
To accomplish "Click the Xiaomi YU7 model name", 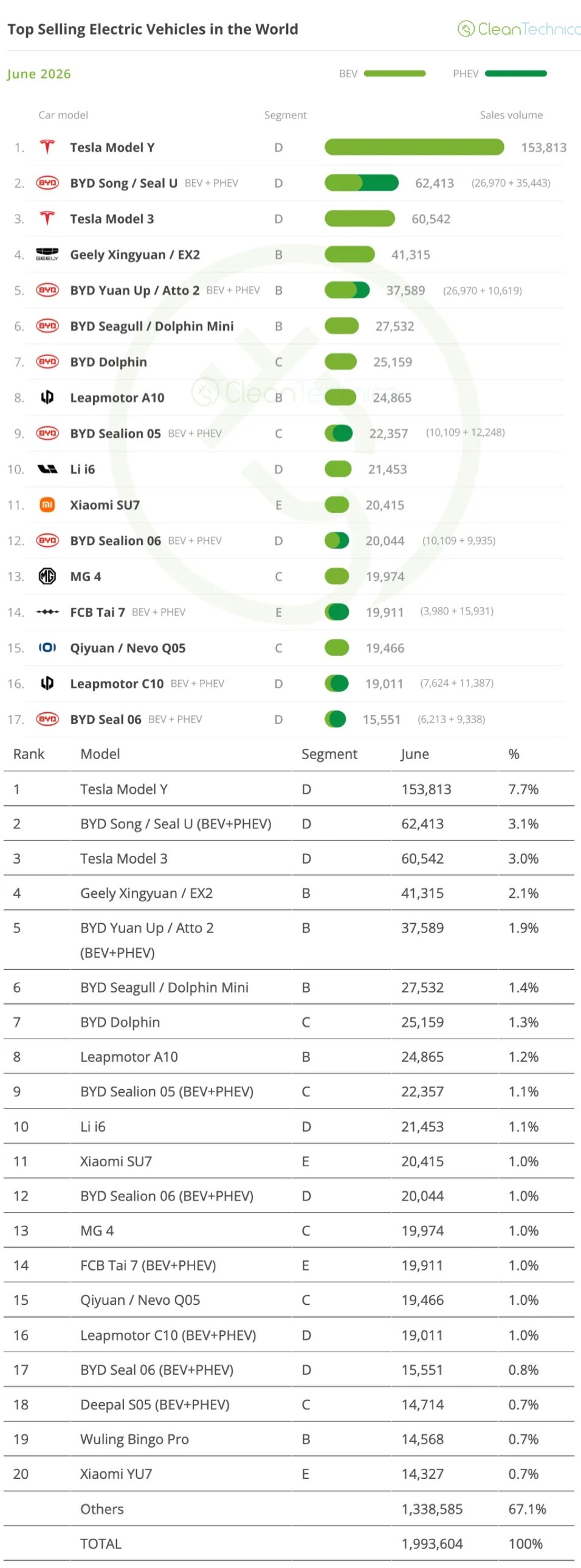I will (116, 1474).
